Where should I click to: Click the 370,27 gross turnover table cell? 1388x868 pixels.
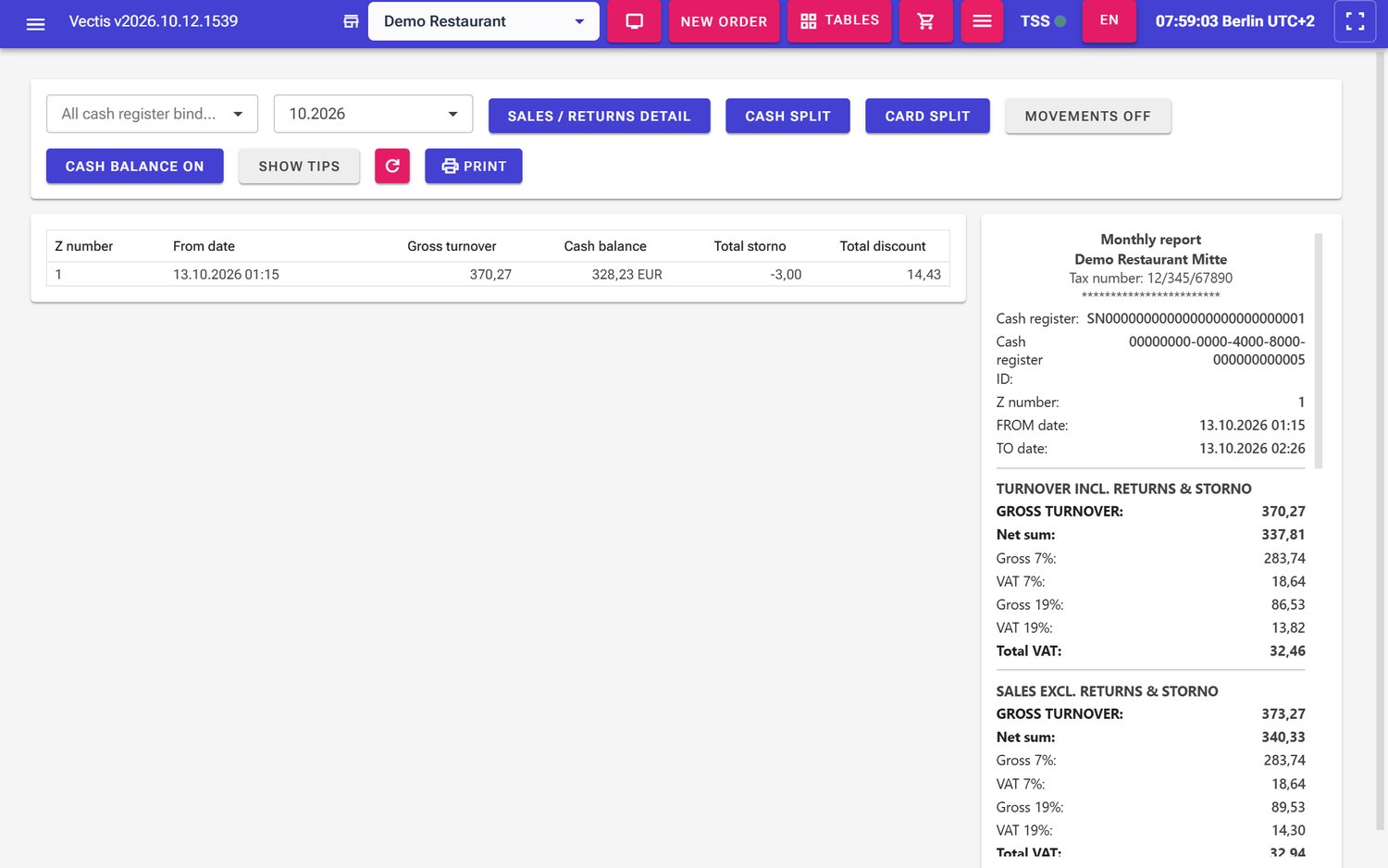(x=490, y=274)
